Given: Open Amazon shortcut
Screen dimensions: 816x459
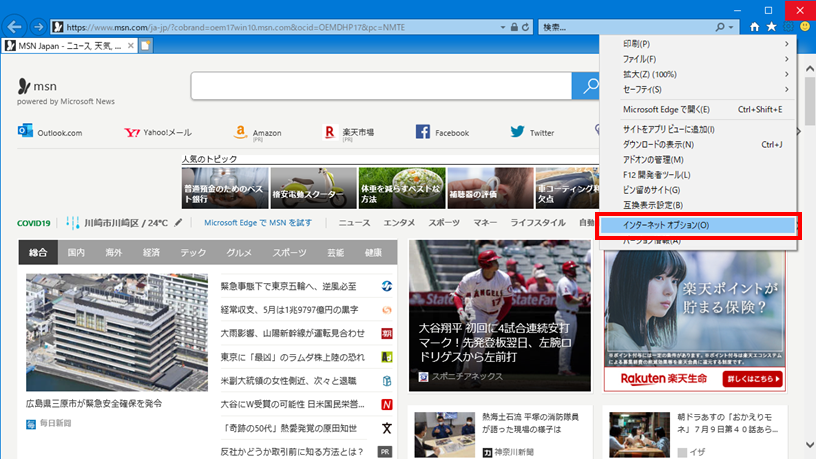Looking at the screenshot, I should [x=257, y=133].
